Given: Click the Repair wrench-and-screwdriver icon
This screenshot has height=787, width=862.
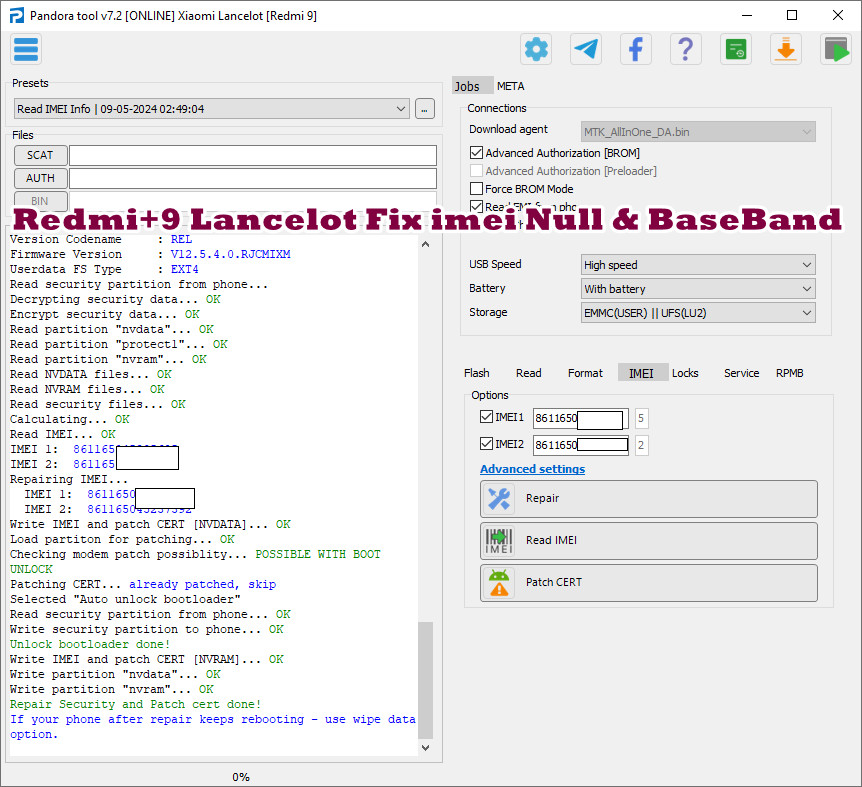Looking at the screenshot, I should click(499, 499).
